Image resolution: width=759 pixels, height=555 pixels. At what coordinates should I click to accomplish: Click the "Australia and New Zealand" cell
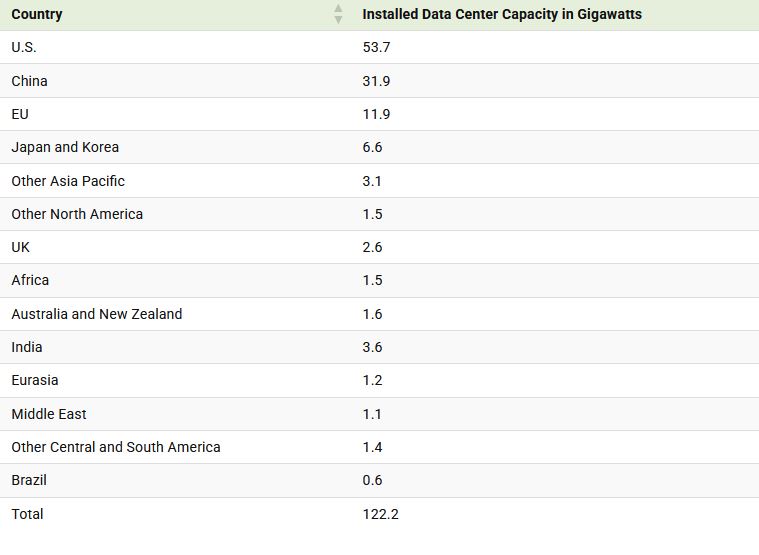point(97,314)
